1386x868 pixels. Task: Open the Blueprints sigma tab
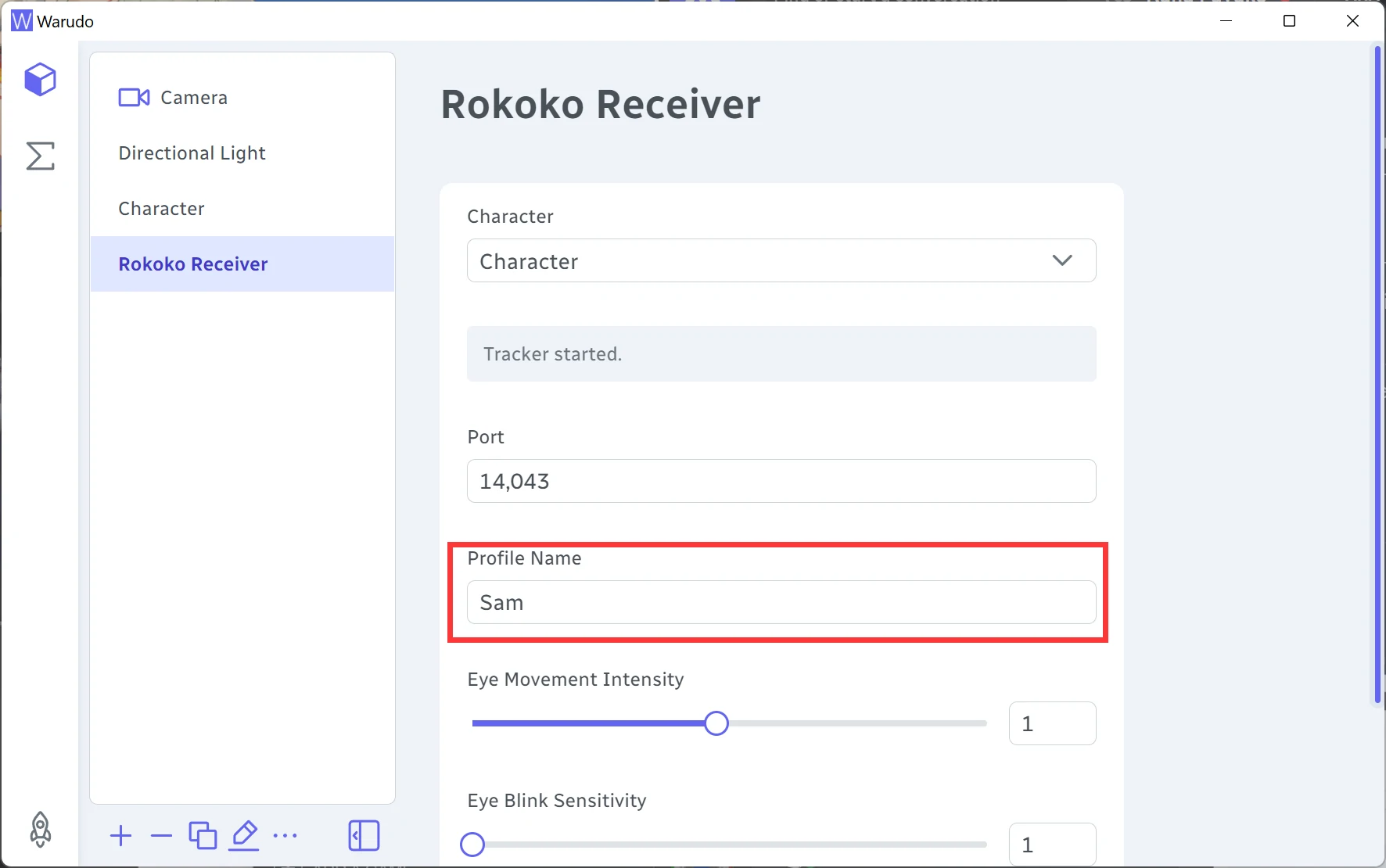(40, 156)
